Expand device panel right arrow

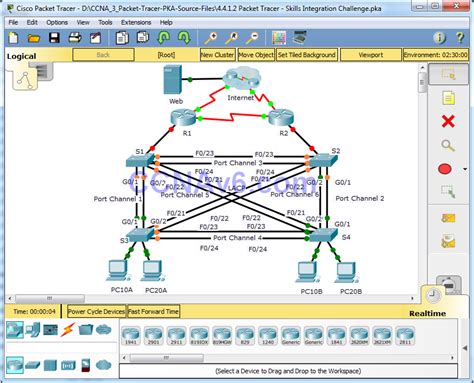click(465, 348)
